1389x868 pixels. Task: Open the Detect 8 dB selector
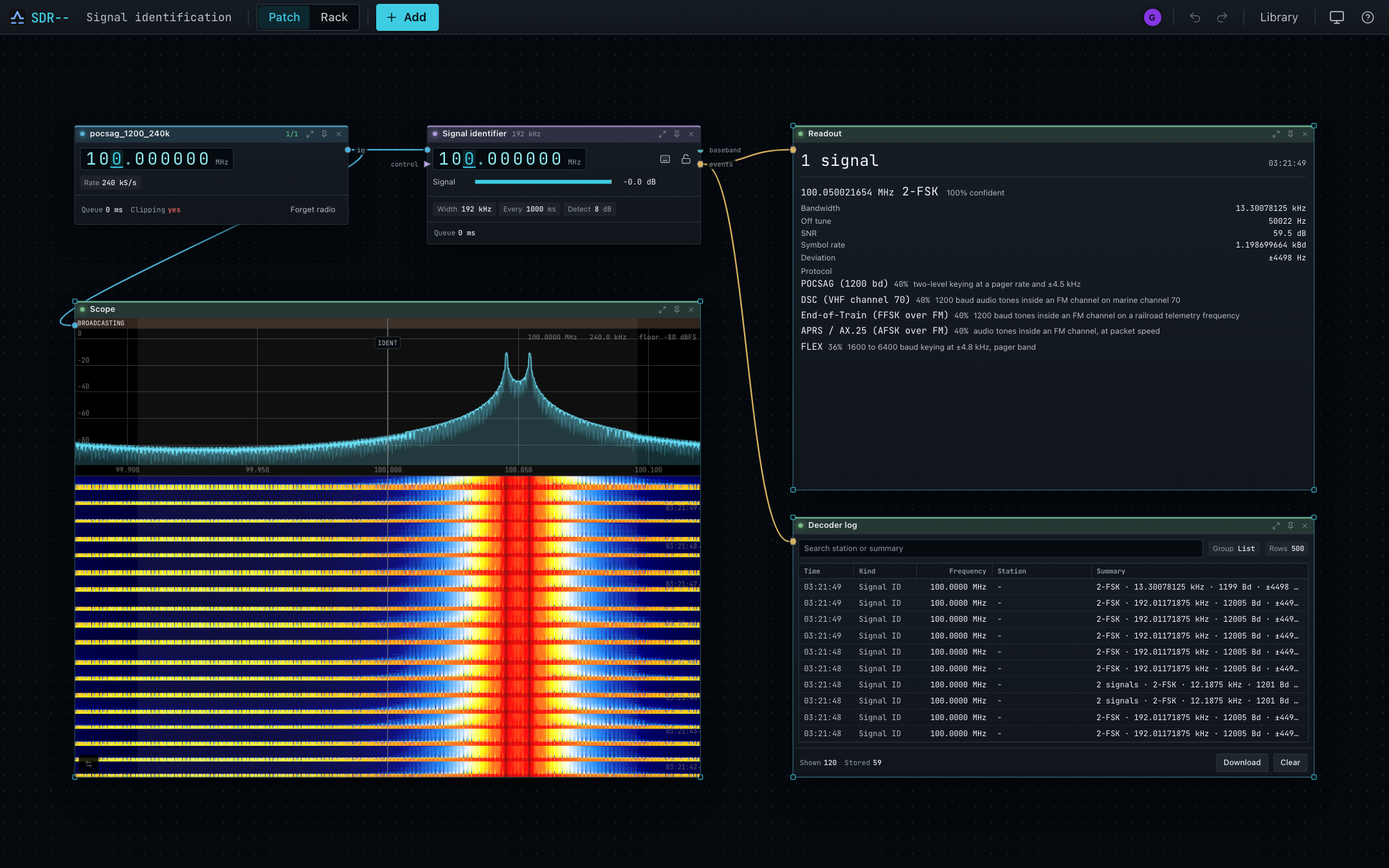[589, 209]
